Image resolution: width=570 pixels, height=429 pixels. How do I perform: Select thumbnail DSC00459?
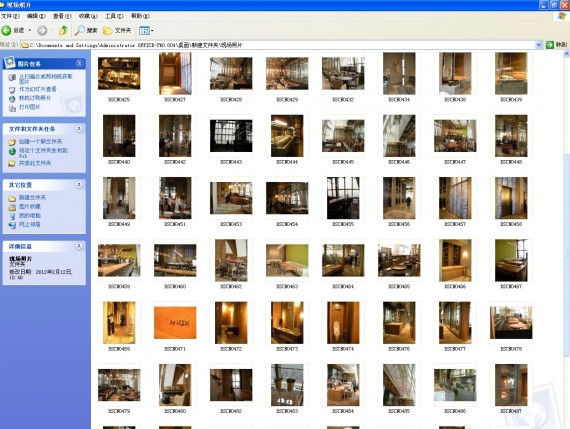(119, 261)
